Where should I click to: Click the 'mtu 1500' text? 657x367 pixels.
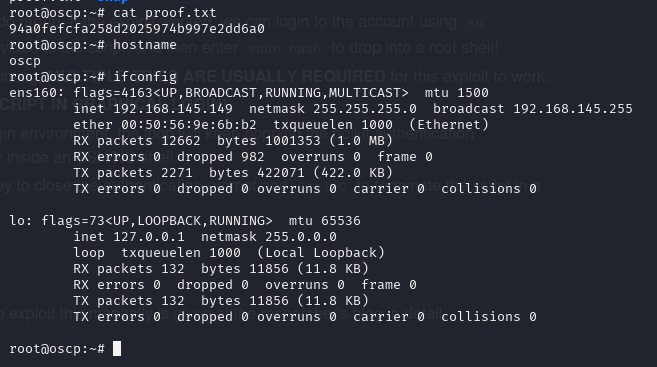[x=457, y=93]
